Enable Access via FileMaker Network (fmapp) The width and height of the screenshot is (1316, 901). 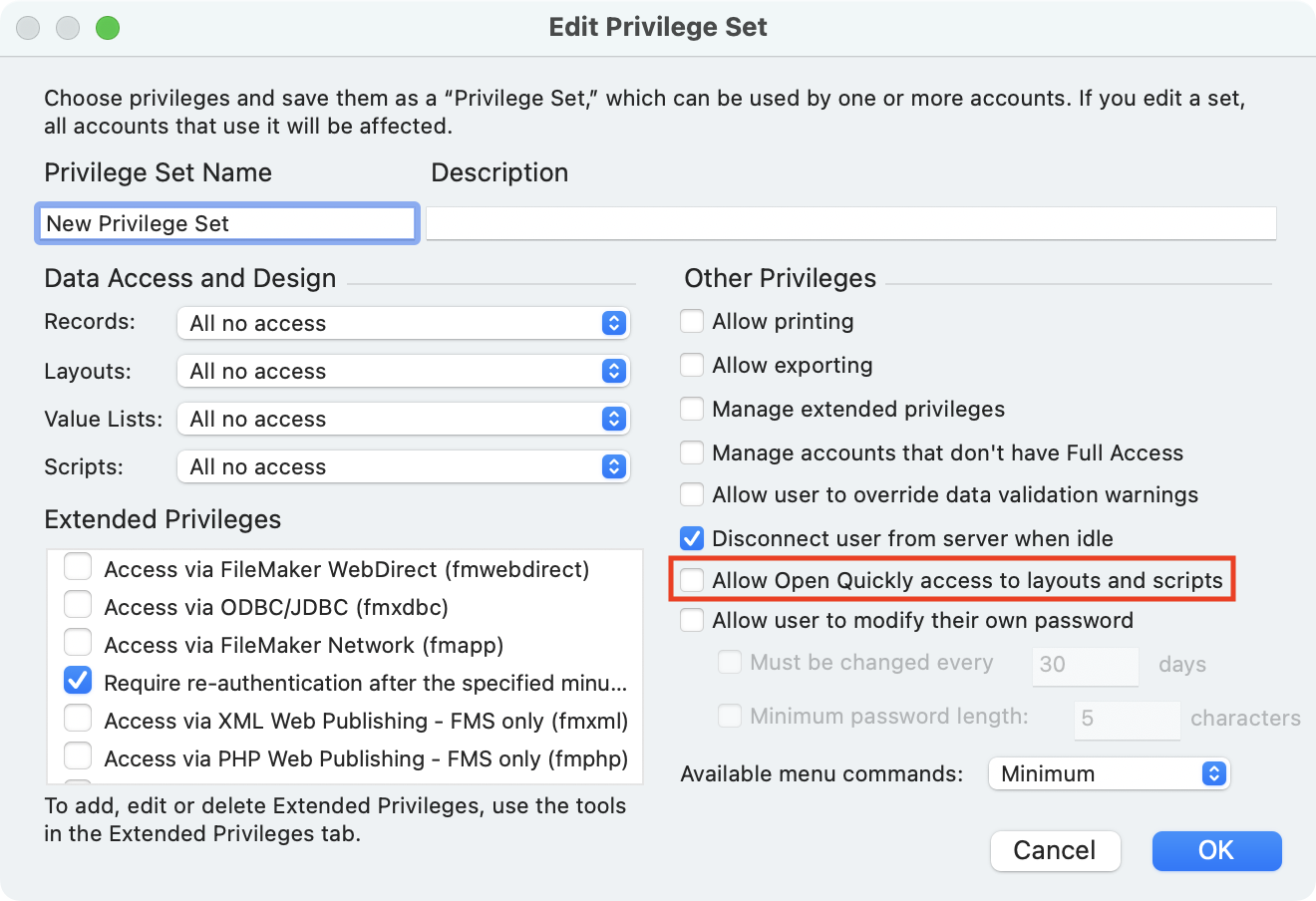pos(78,644)
